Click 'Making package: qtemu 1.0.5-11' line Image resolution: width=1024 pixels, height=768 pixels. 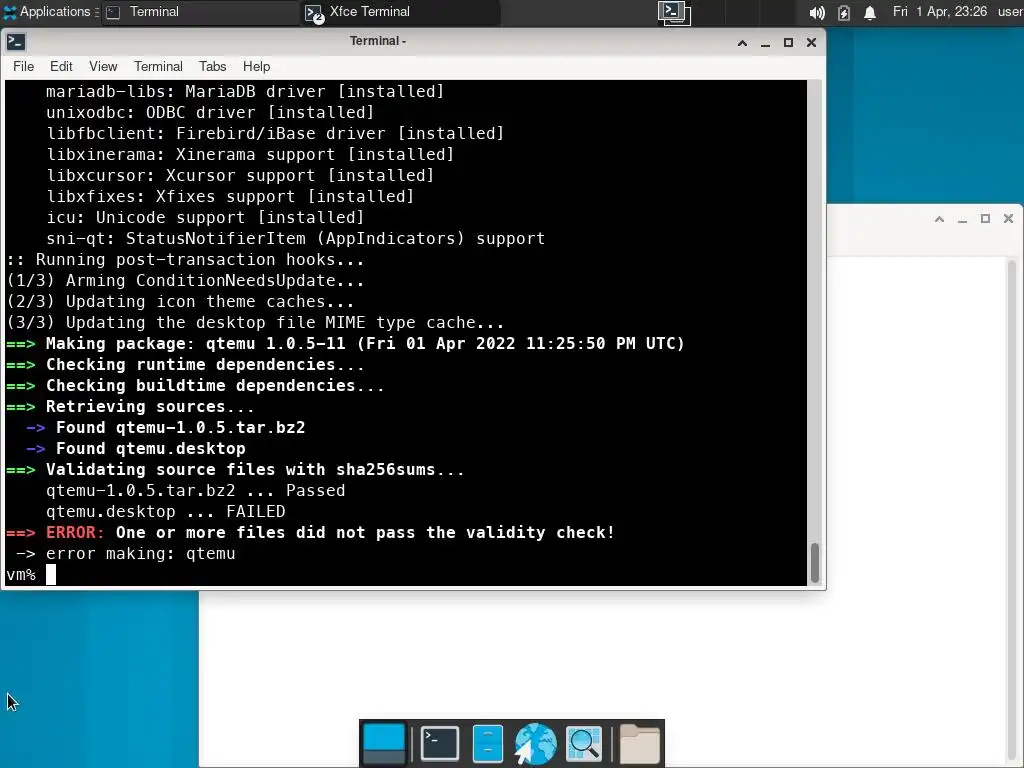pyautogui.click(x=345, y=344)
